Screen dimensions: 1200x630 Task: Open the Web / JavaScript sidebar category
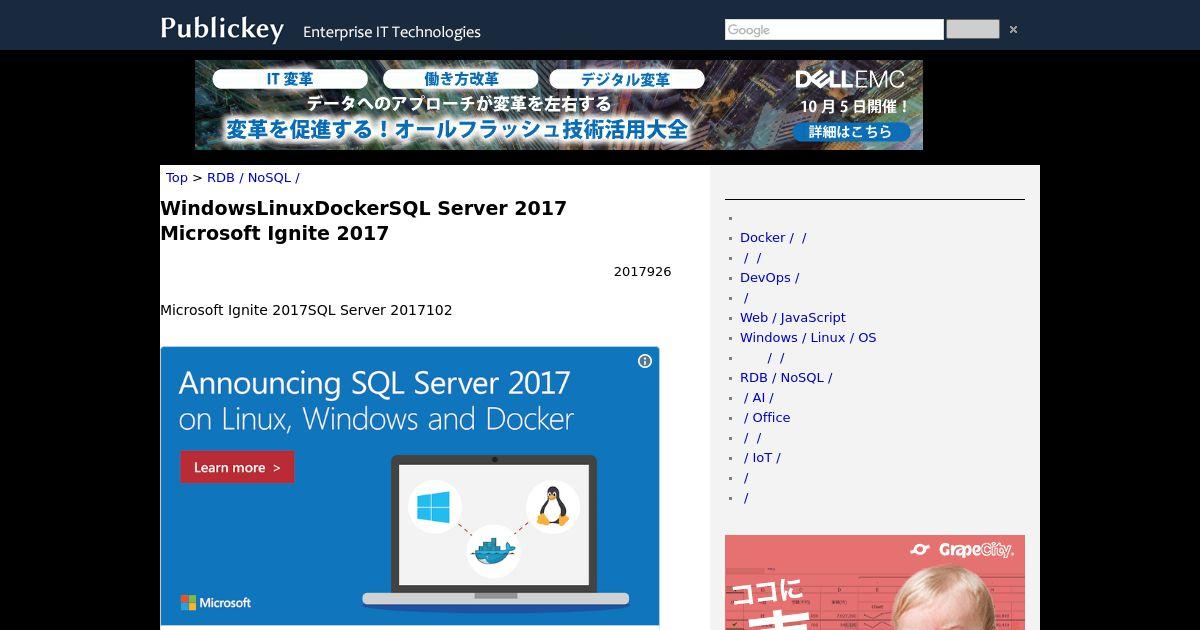[x=793, y=318]
